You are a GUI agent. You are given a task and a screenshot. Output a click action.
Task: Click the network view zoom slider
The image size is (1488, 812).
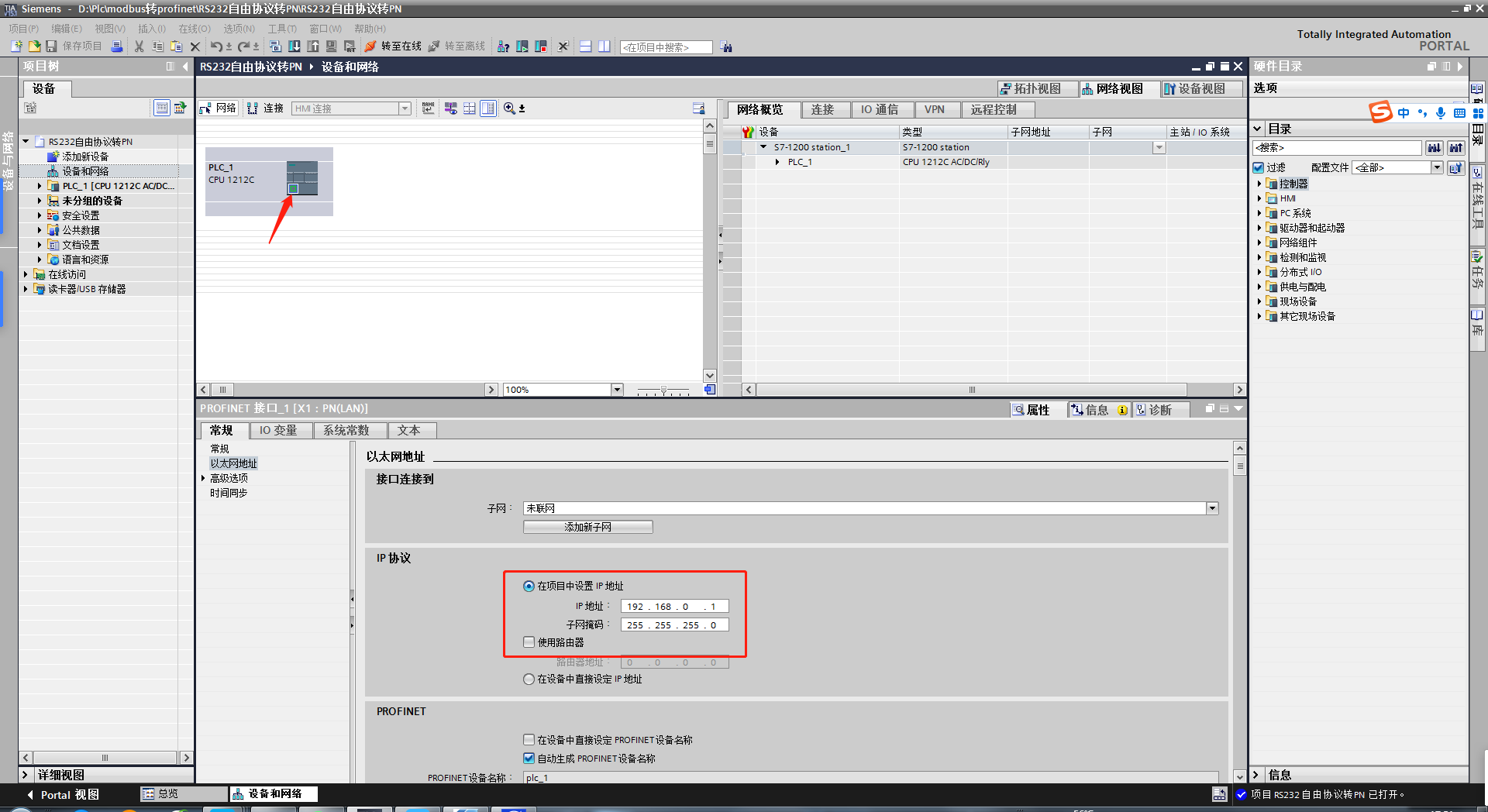coord(663,391)
